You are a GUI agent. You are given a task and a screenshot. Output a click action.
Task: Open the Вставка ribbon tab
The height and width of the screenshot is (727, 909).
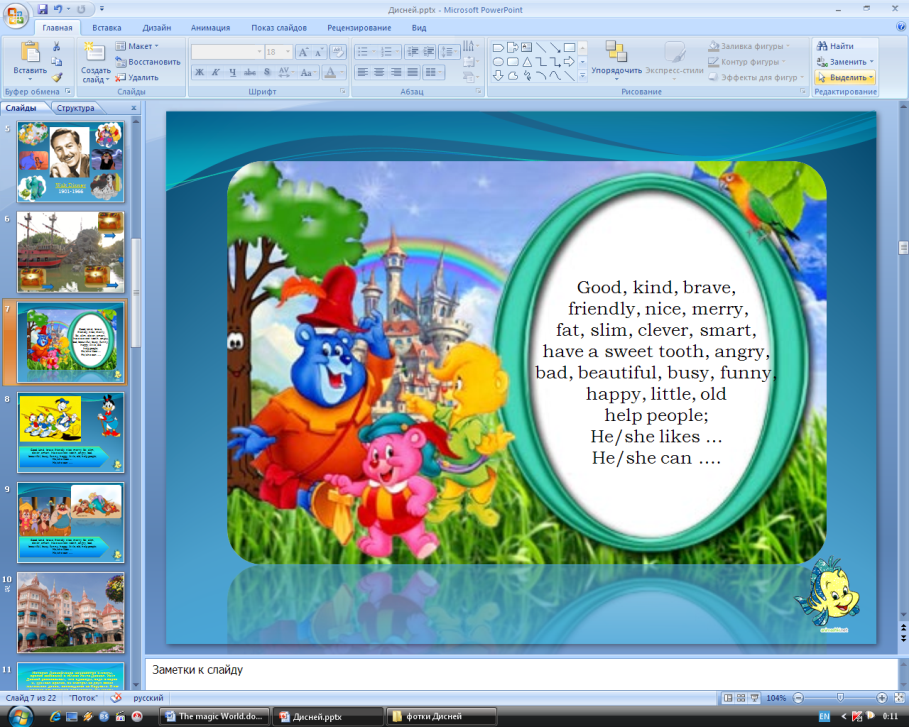pos(107,28)
